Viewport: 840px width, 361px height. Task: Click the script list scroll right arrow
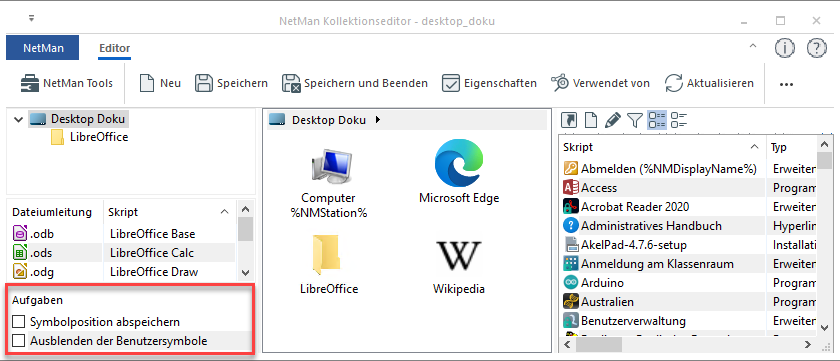(808, 344)
